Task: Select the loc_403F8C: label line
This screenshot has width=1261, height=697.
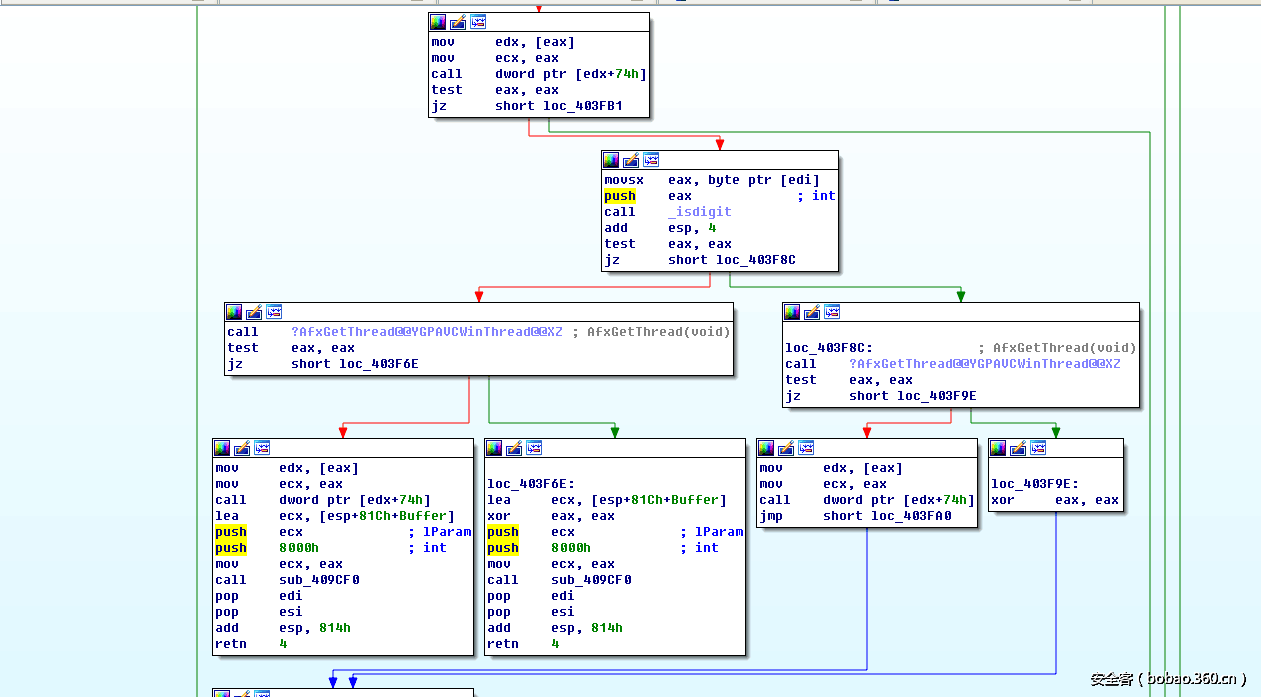Action: (829, 348)
